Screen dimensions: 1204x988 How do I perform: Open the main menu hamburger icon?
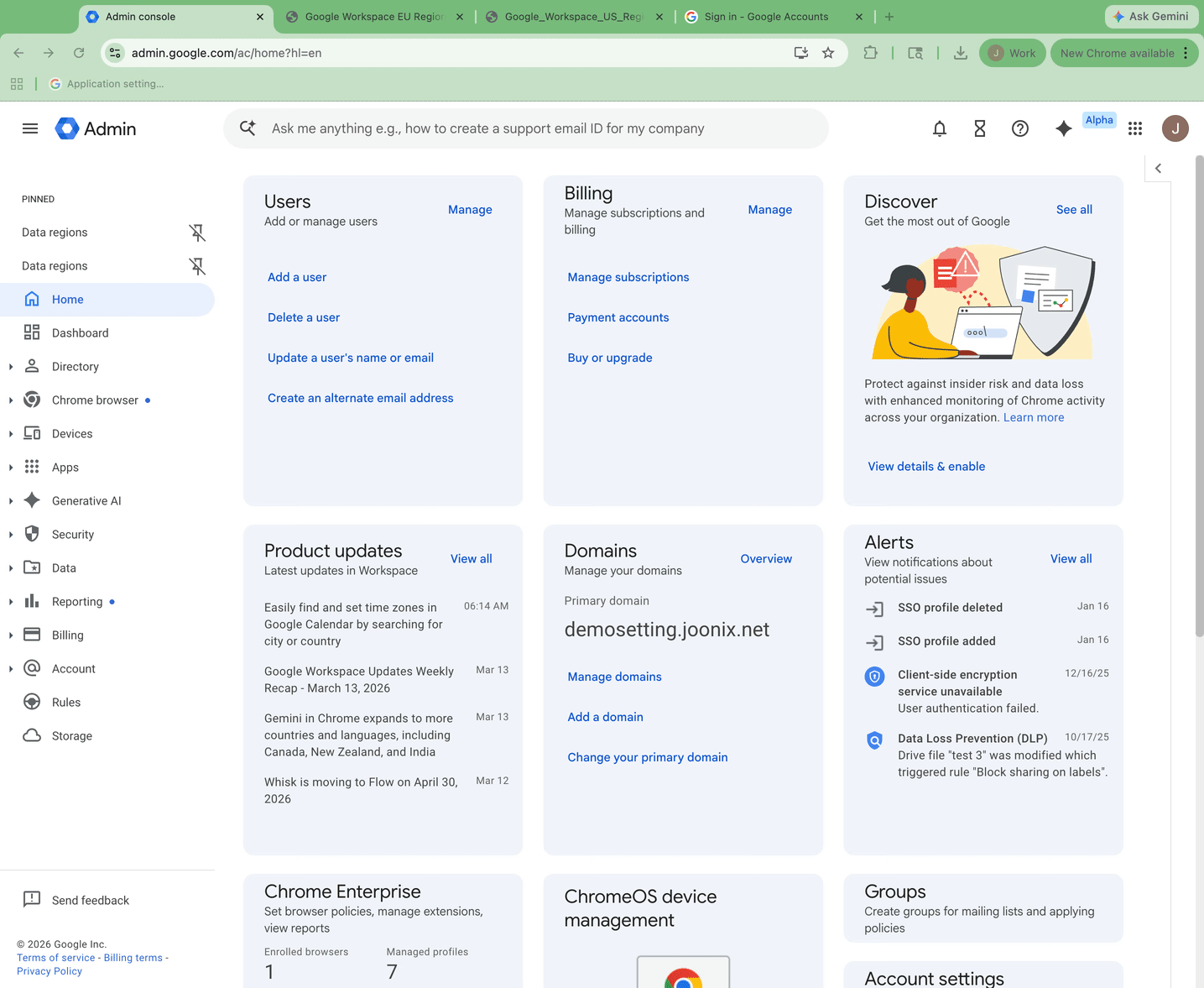(30, 128)
